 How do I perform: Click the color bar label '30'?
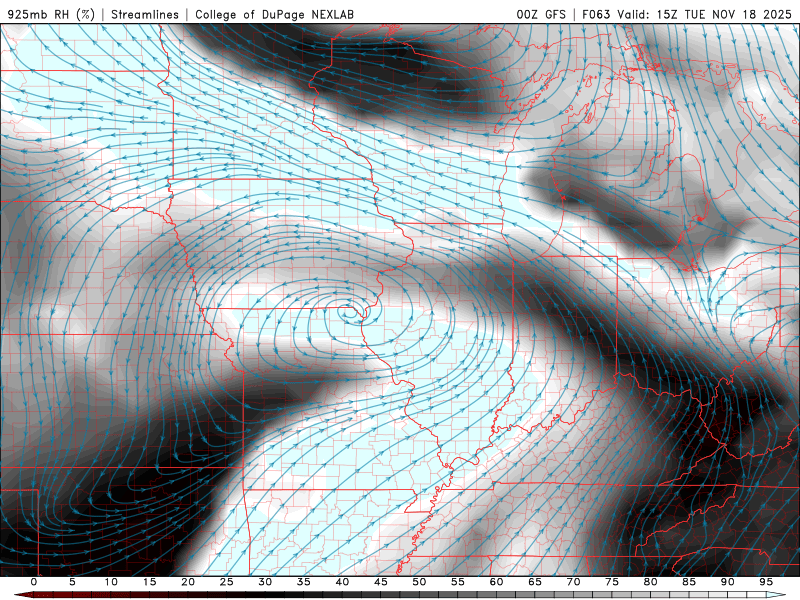[265, 582]
